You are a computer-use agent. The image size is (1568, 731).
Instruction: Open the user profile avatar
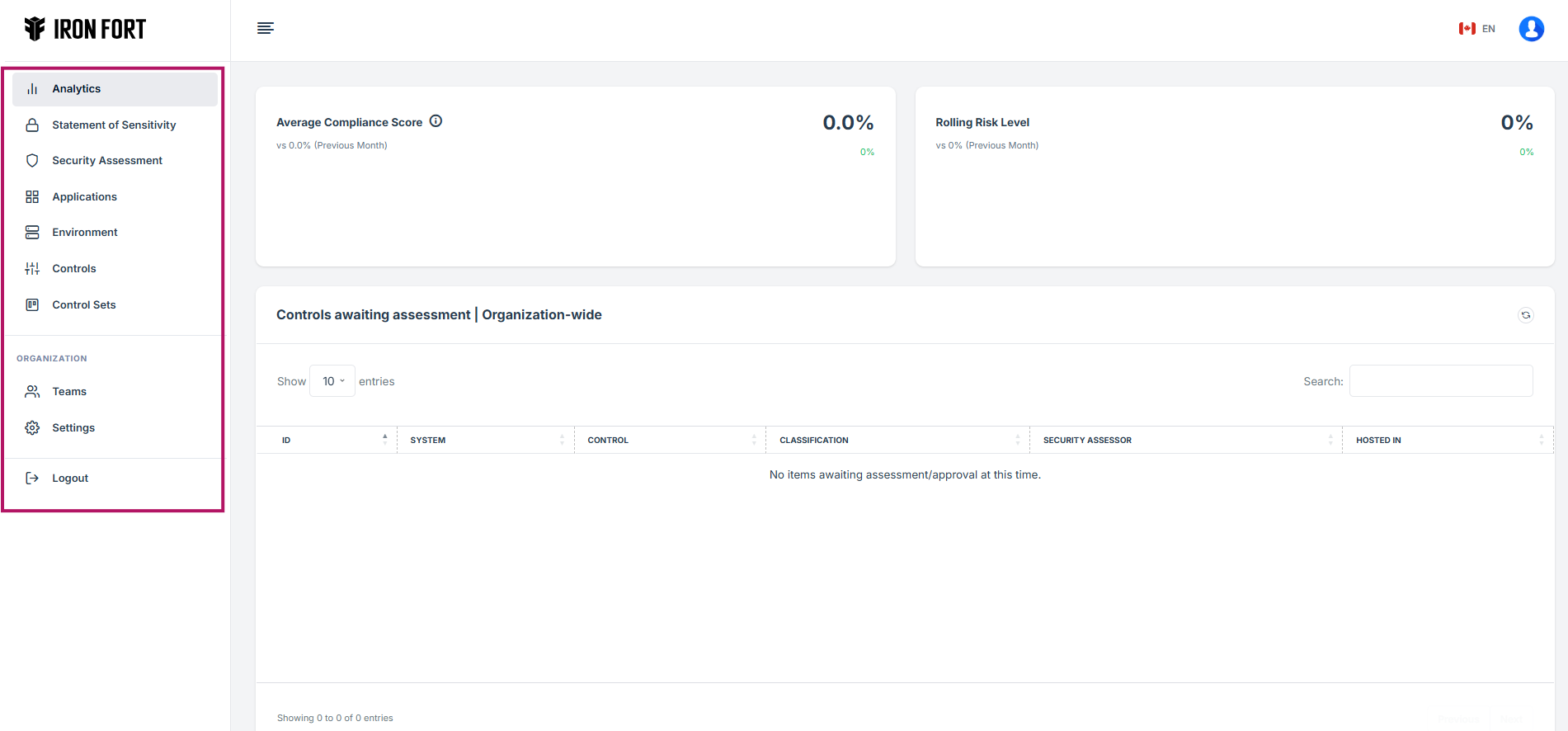[x=1531, y=29]
